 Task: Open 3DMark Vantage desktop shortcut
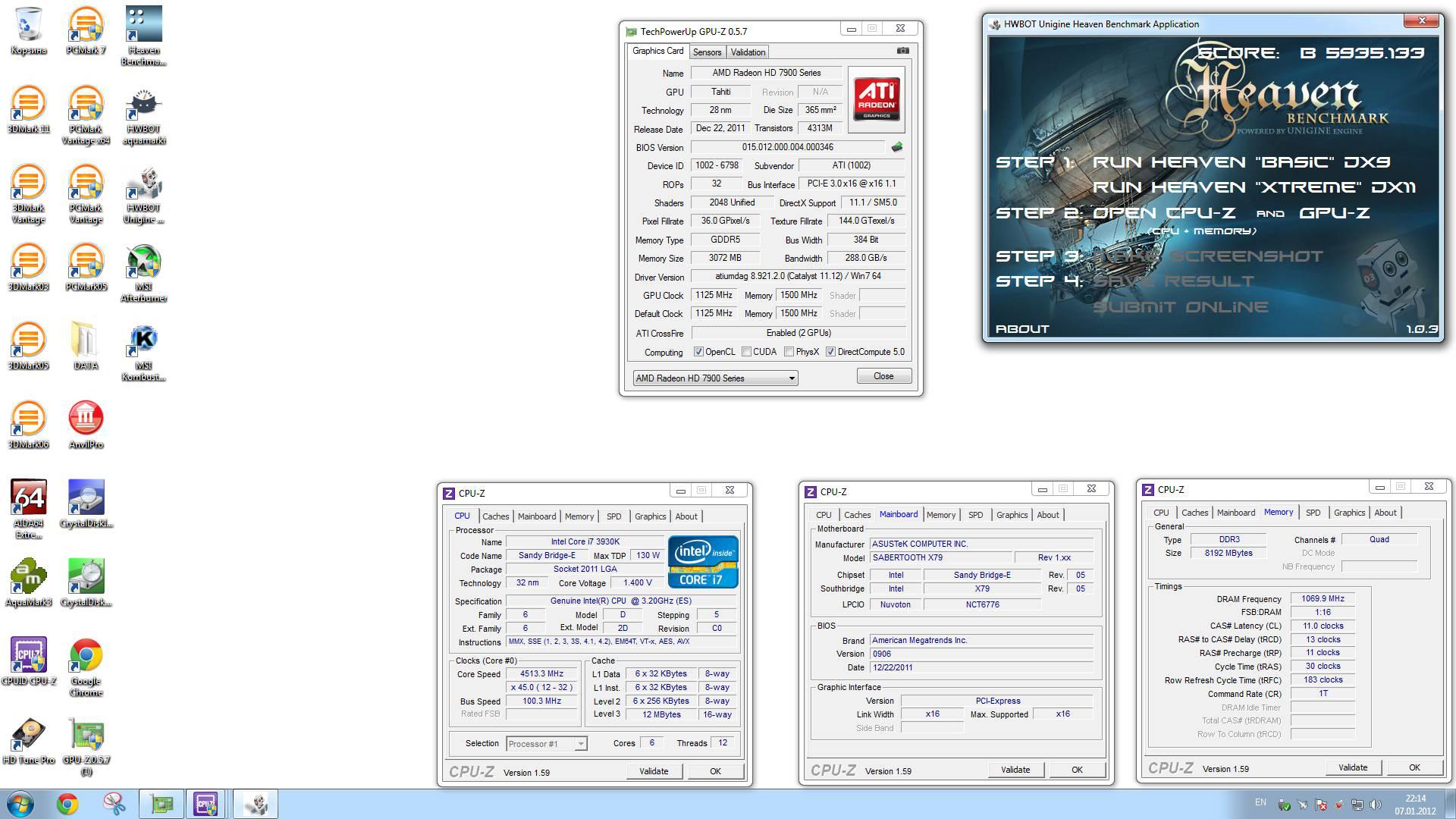point(28,193)
